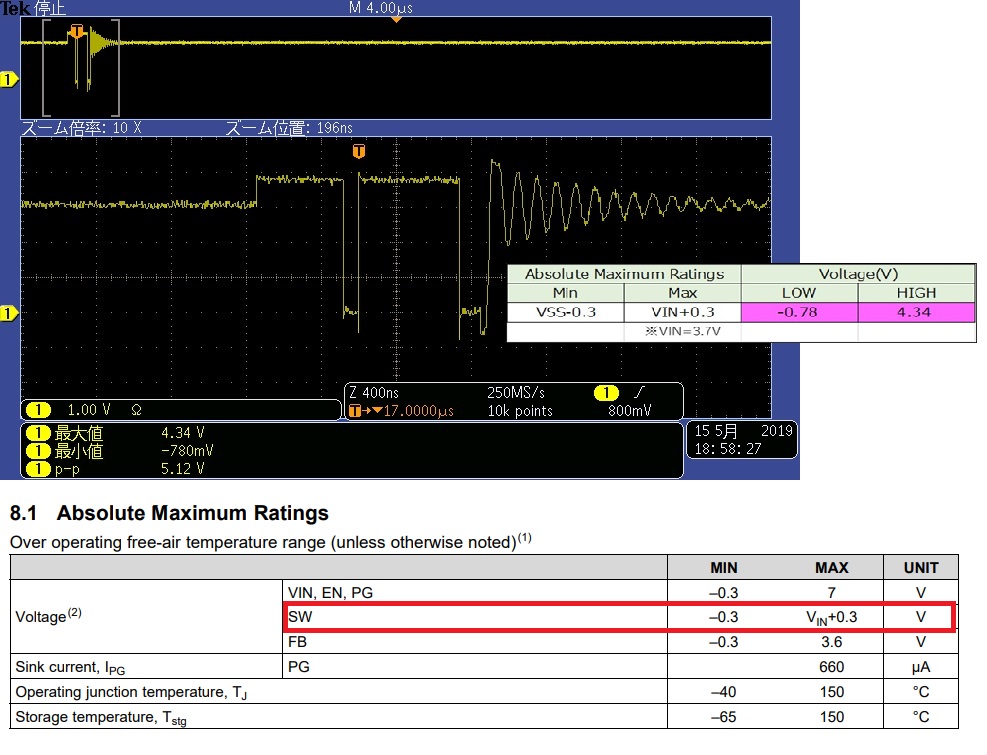This screenshot has height=755, width=987.
Task: Click the magenta 4.34 HIGH cell
Action: click(x=916, y=312)
